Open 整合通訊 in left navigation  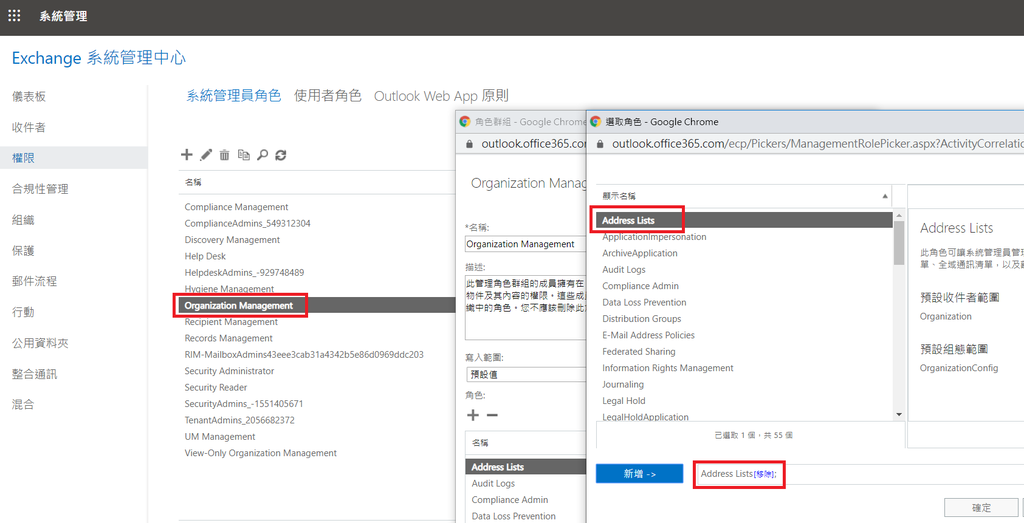click(x=35, y=374)
